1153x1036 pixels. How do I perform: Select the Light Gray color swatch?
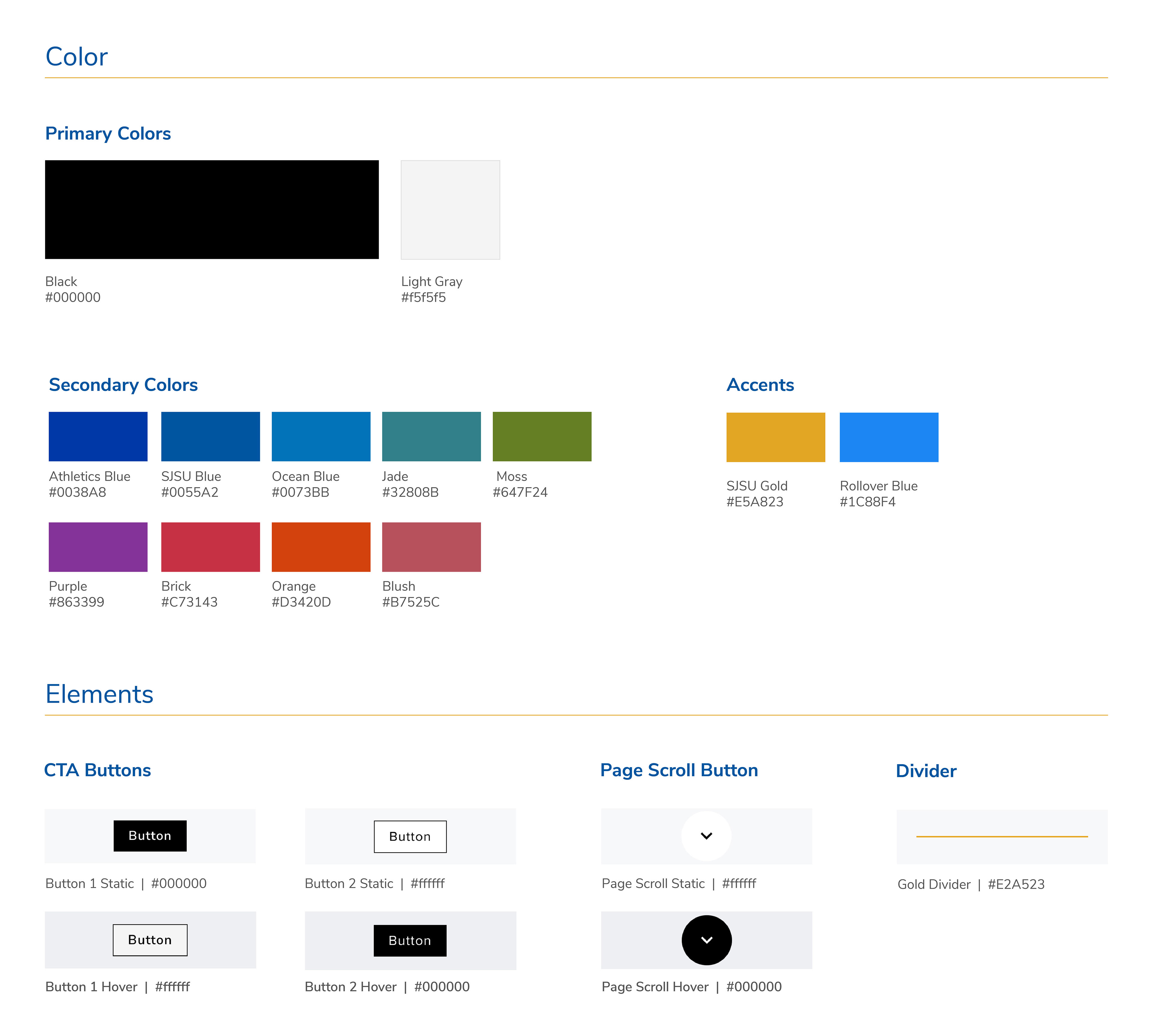pos(450,210)
